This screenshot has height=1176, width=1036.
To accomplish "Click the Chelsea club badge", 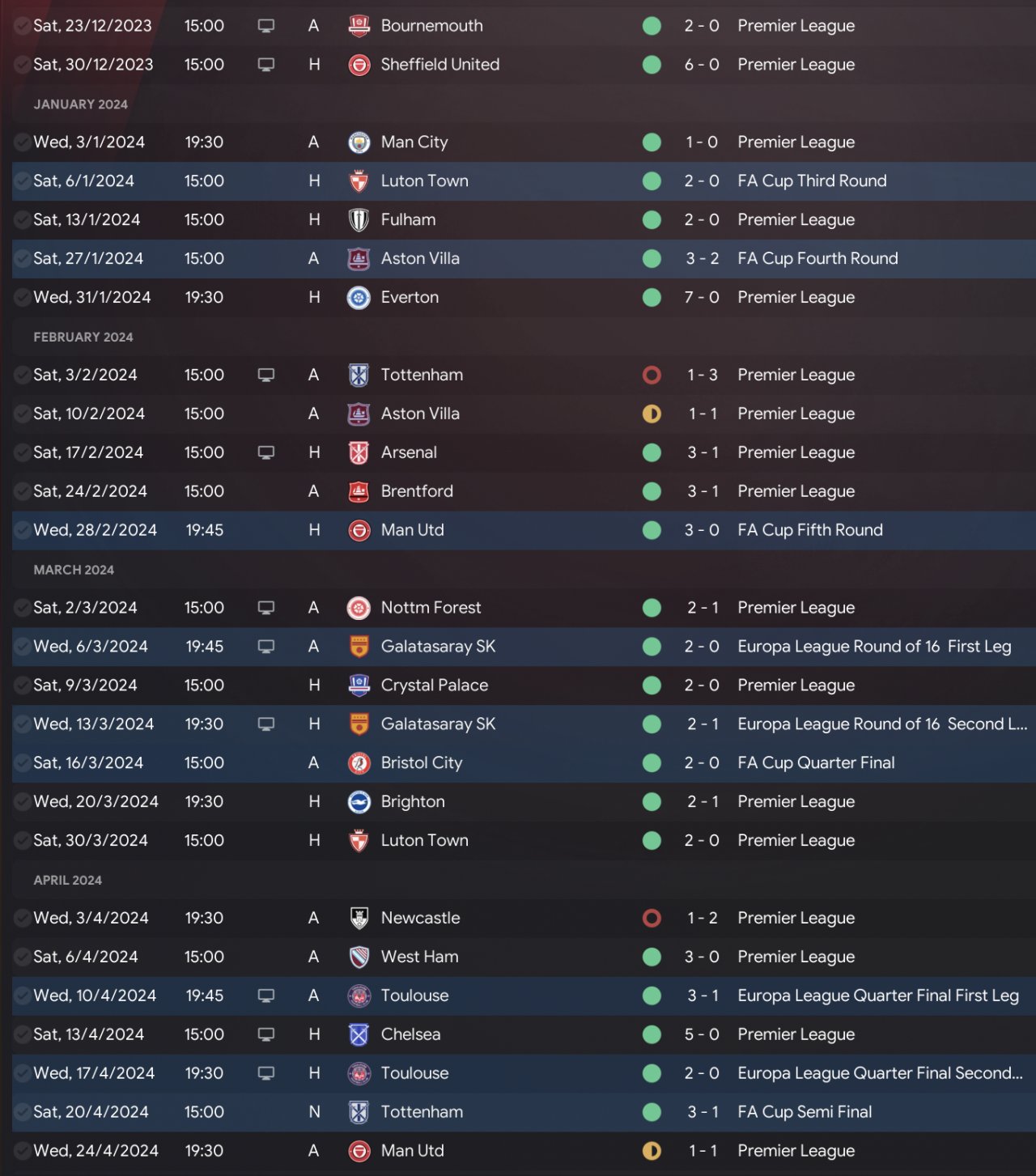I will coord(359,1034).
